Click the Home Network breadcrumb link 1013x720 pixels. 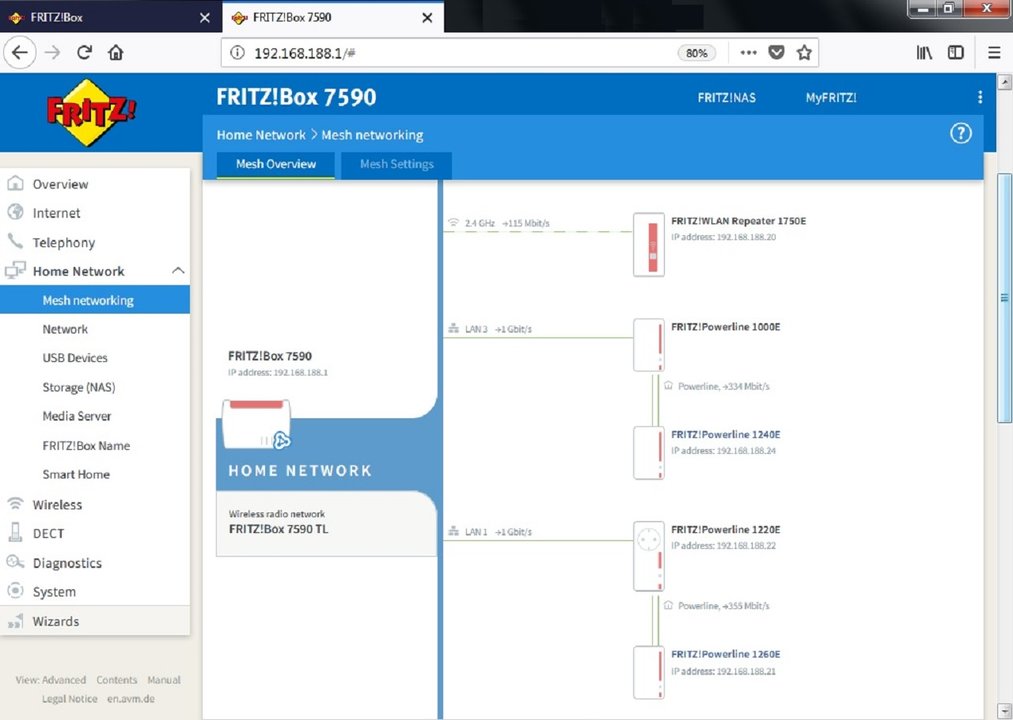tap(261, 135)
